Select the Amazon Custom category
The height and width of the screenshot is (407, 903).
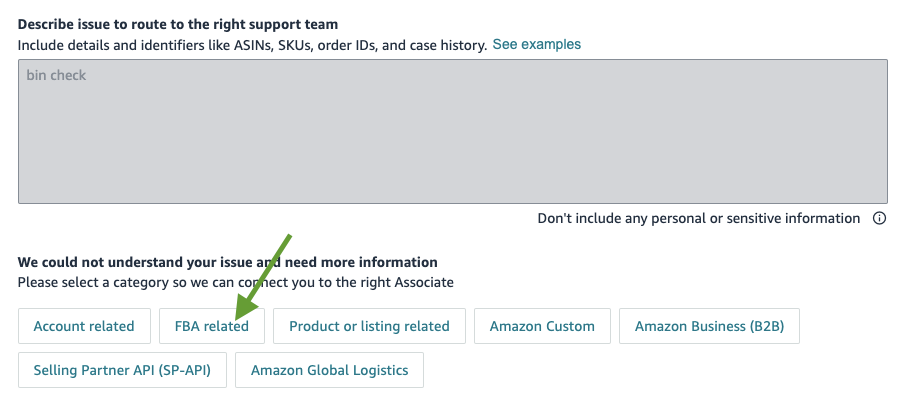tap(543, 326)
